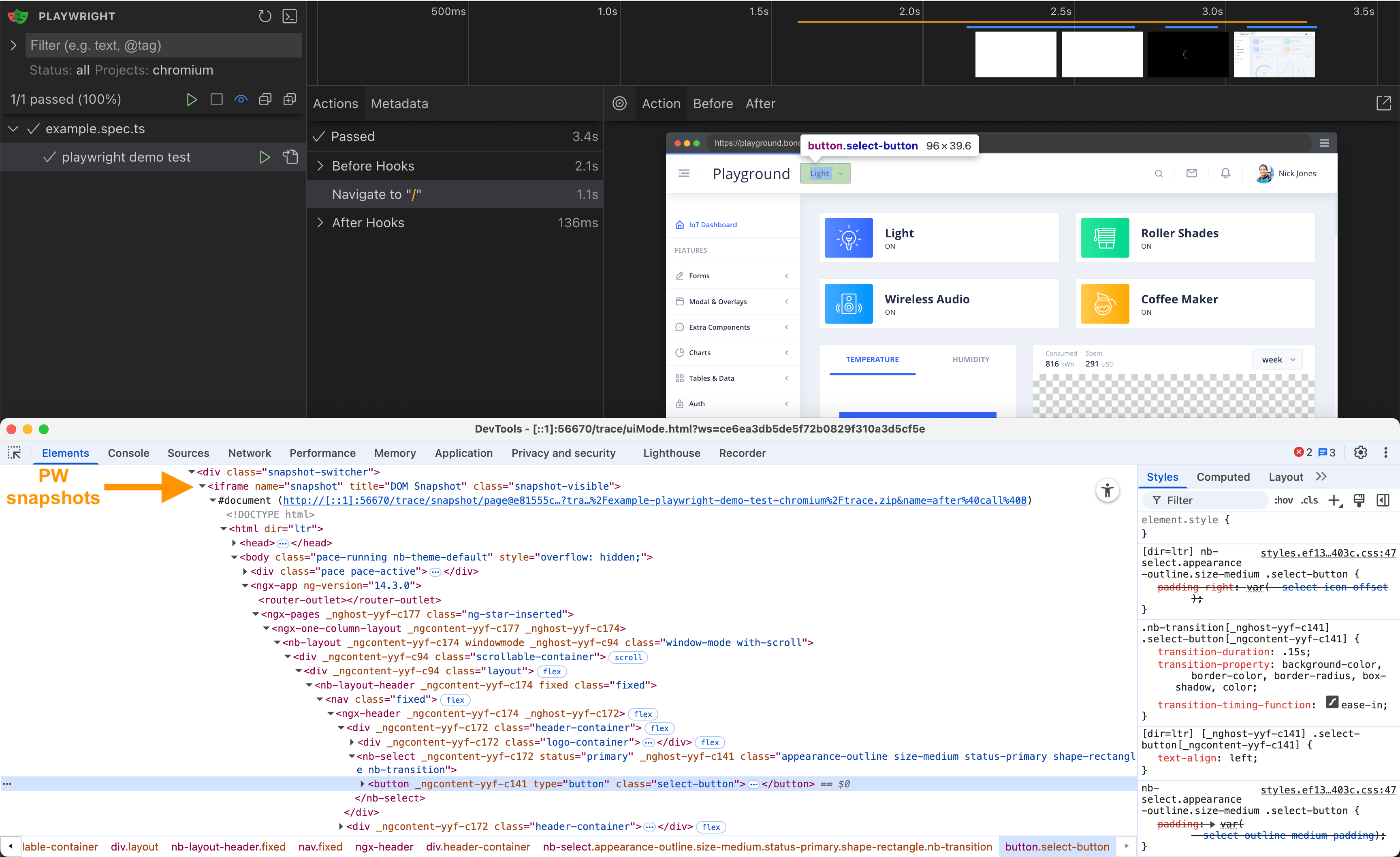This screenshot has height=857, width=1400.
Task: Toggle the .cls class editor button
Action: [1309, 500]
